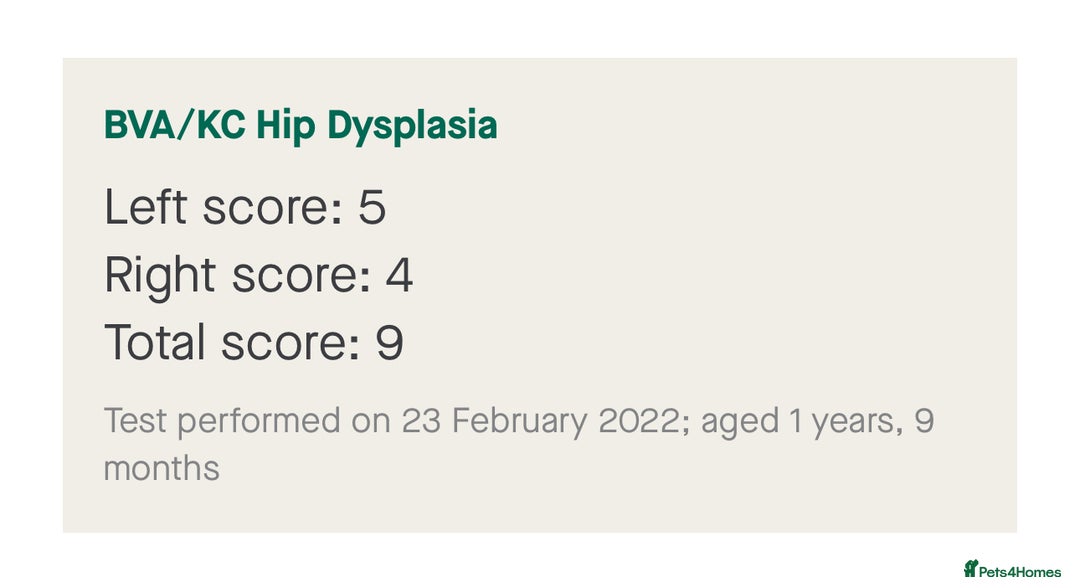Click the Pets4Homes brand name text

click(1020, 572)
